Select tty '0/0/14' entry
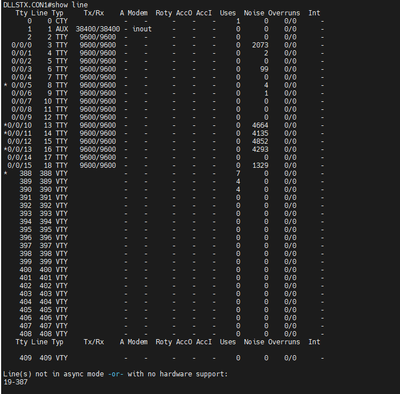400x394 pixels. pyautogui.click(x=20, y=157)
